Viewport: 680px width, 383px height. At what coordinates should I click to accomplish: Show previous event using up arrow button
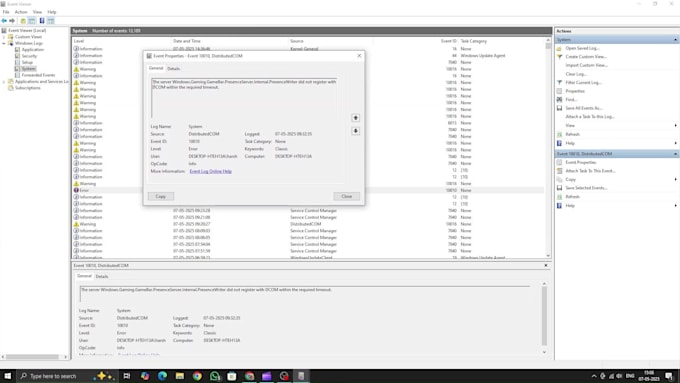tap(356, 118)
